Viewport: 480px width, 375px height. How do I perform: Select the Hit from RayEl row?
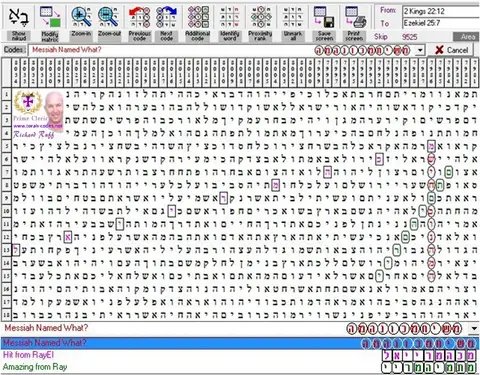point(240,355)
